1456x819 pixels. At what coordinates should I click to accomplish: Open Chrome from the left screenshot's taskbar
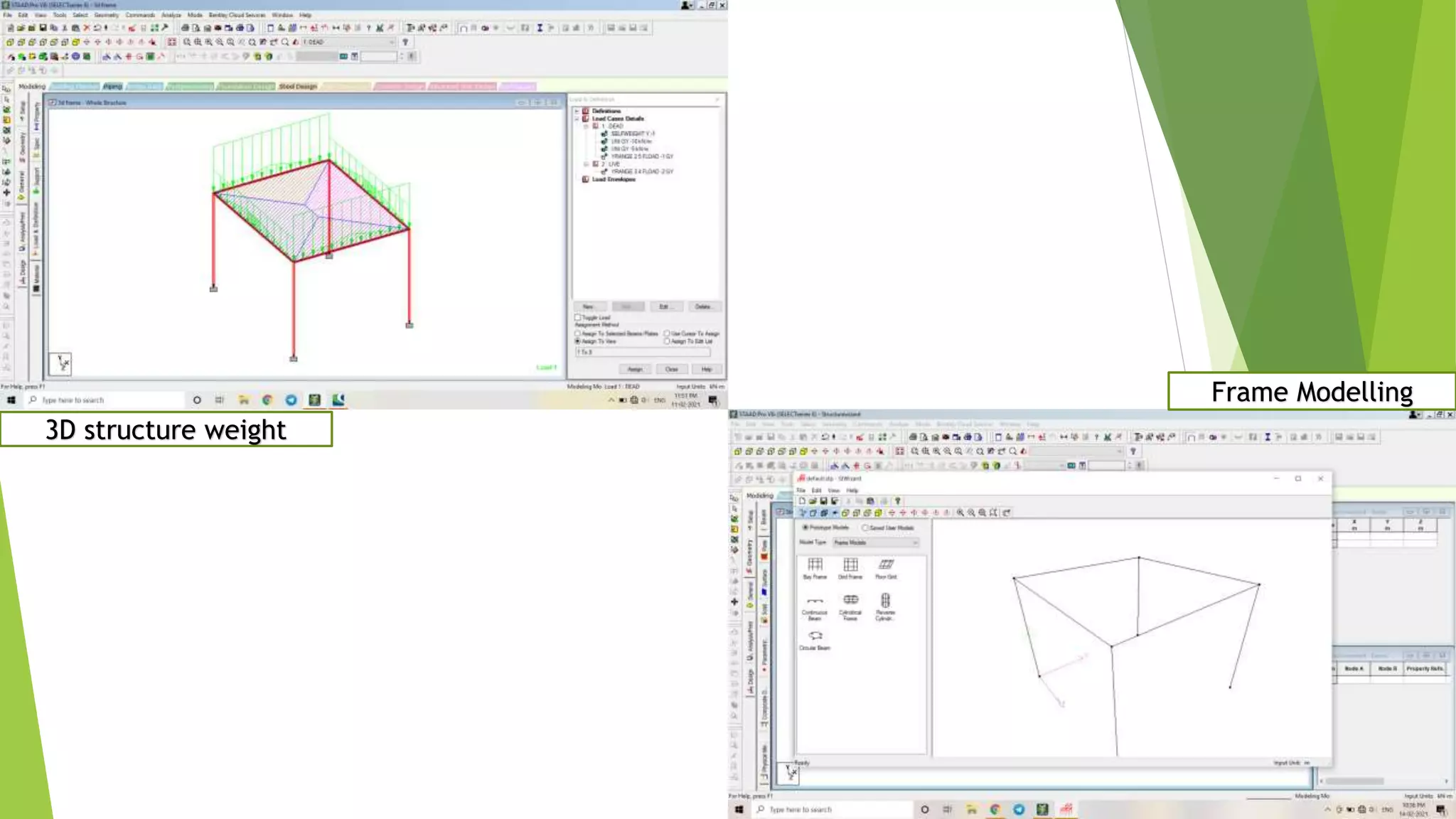coord(267,400)
